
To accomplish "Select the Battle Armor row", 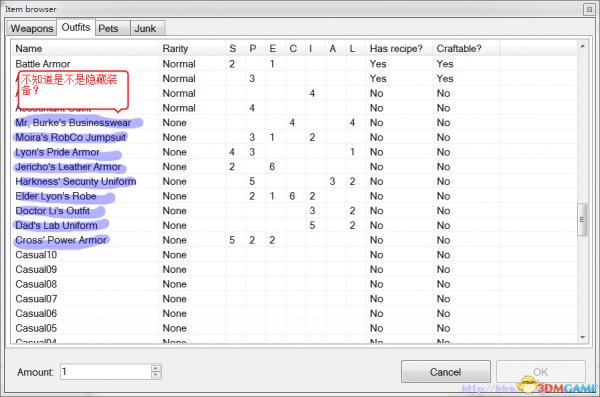I will [x=294, y=64].
